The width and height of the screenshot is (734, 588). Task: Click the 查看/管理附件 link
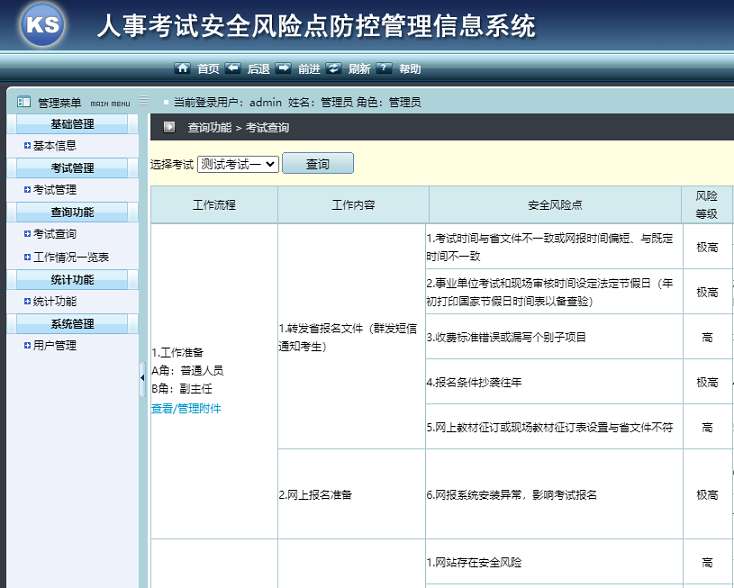(186, 408)
